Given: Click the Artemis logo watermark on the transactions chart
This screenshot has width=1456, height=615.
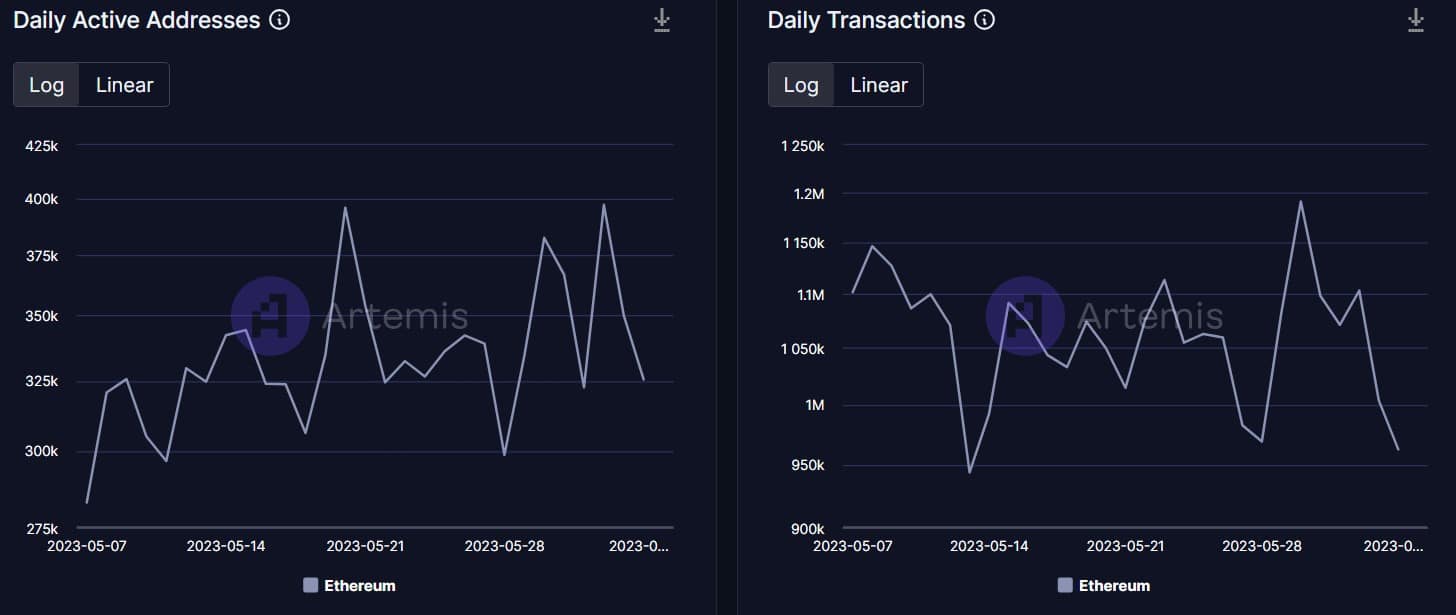Looking at the screenshot, I should (x=1025, y=316).
